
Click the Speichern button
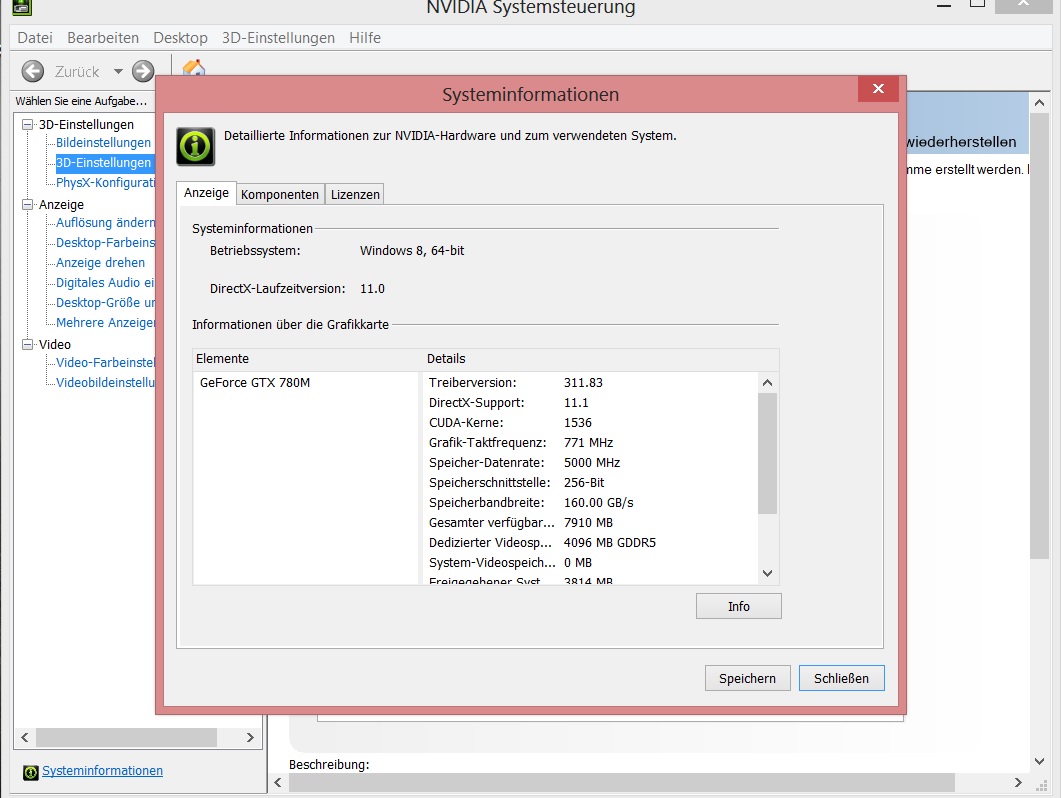pos(747,678)
